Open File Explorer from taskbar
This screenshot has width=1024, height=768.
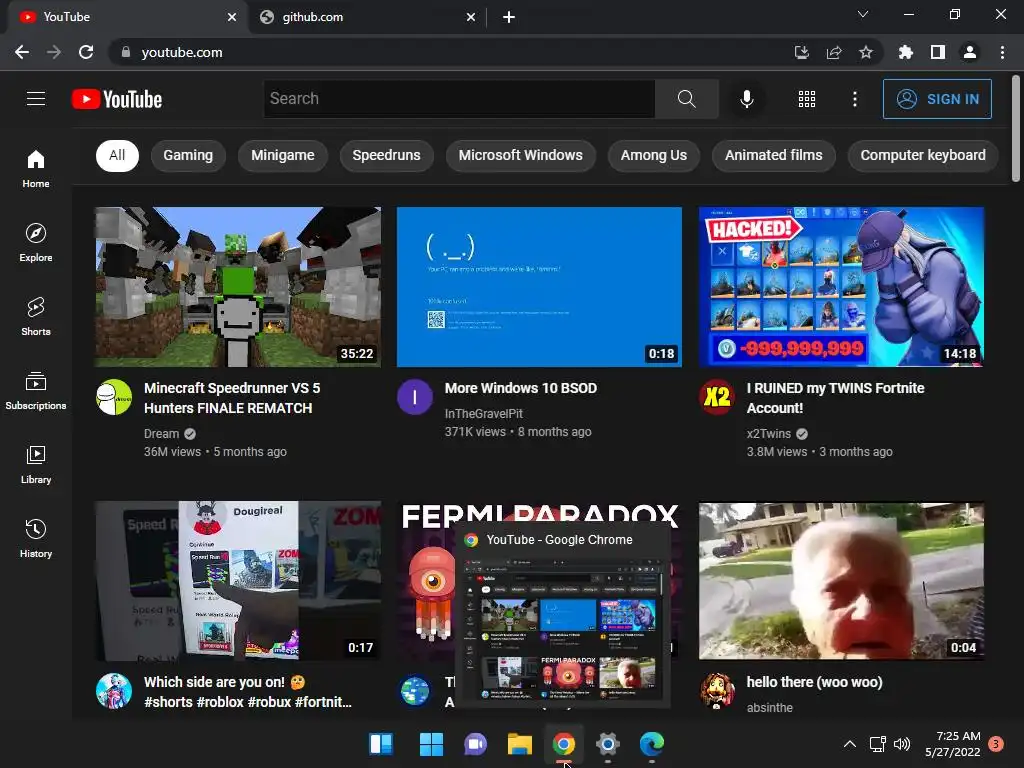point(520,744)
